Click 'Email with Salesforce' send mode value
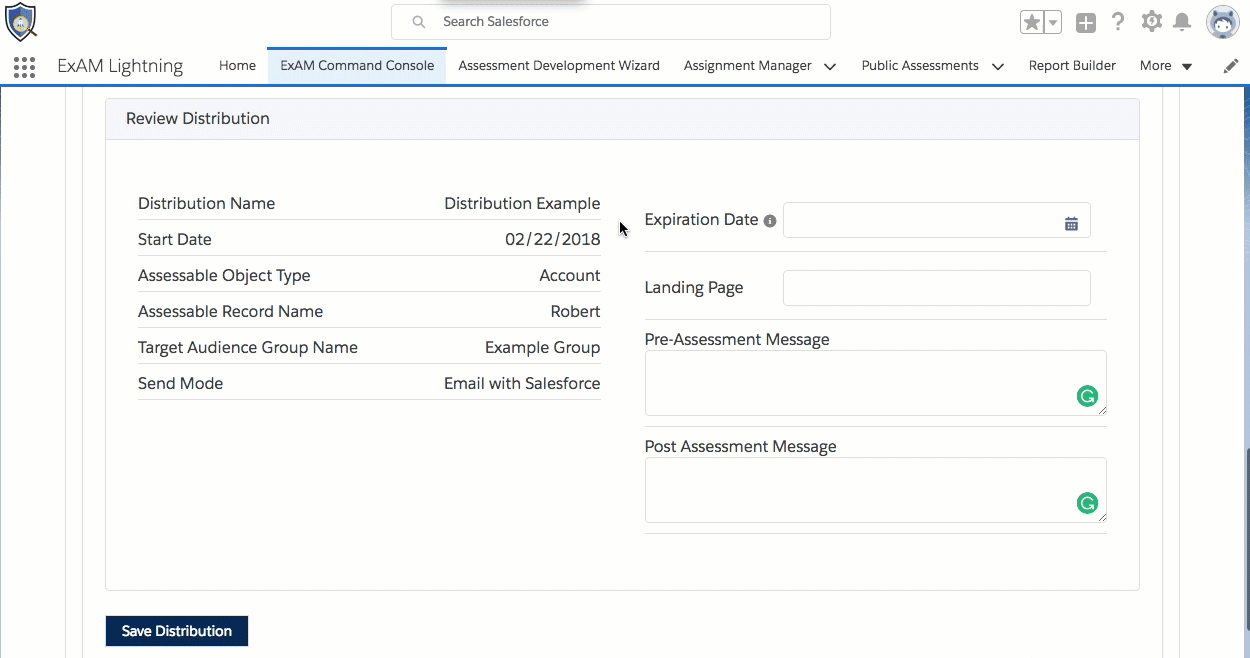Viewport: 1250px width, 658px height. (x=522, y=383)
